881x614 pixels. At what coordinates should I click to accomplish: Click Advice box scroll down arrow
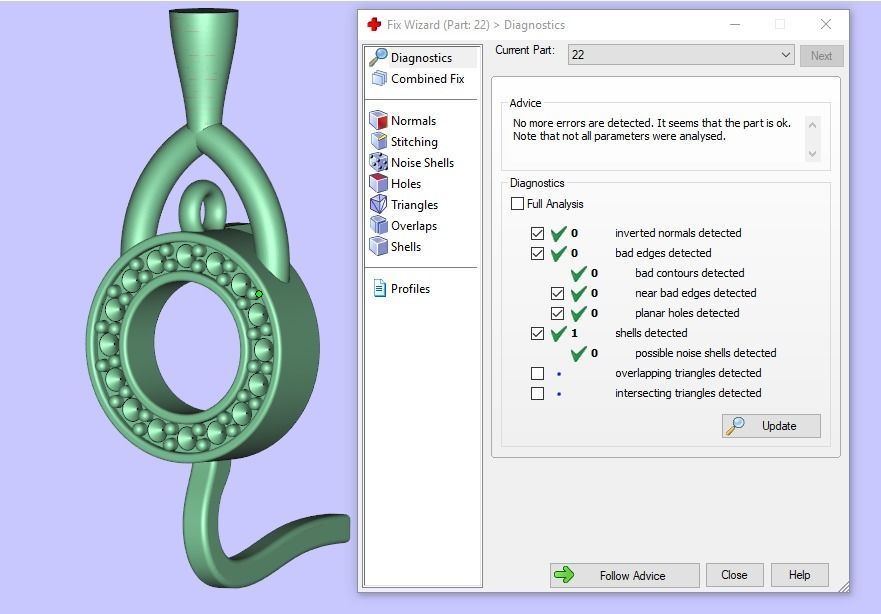click(x=812, y=153)
